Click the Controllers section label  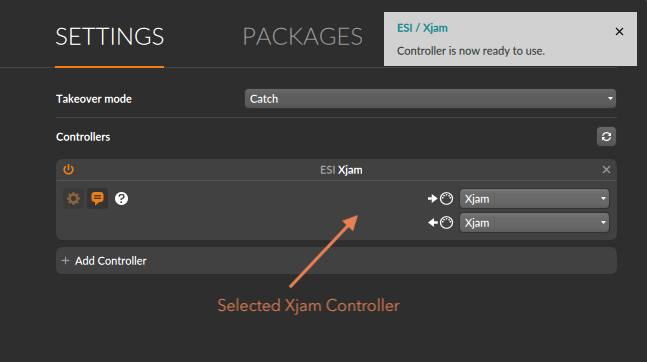point(83,137)
